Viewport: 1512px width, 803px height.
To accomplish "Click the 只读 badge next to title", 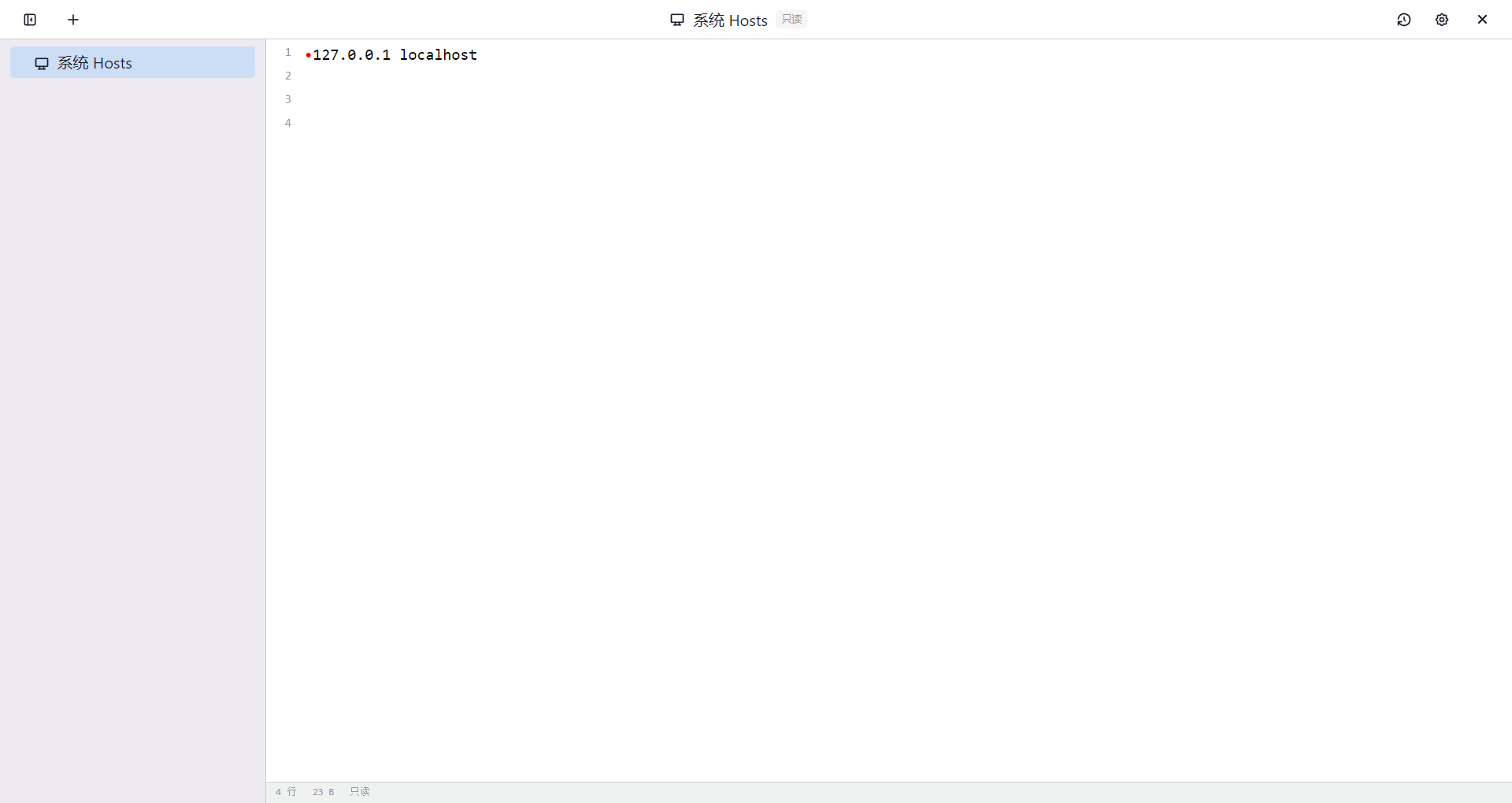I will [791, 19].
